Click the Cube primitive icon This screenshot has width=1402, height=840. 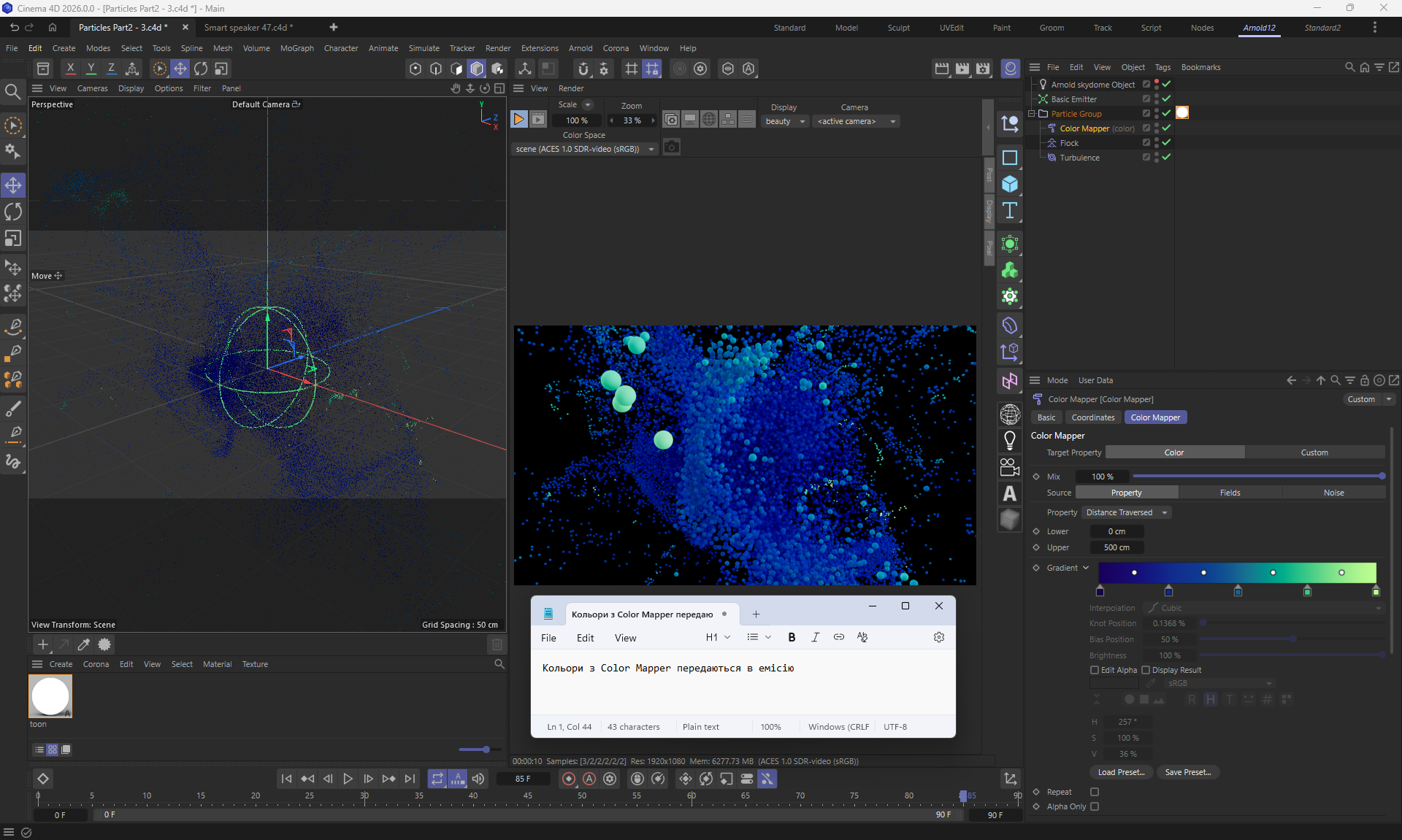[x=1010, y=184]
